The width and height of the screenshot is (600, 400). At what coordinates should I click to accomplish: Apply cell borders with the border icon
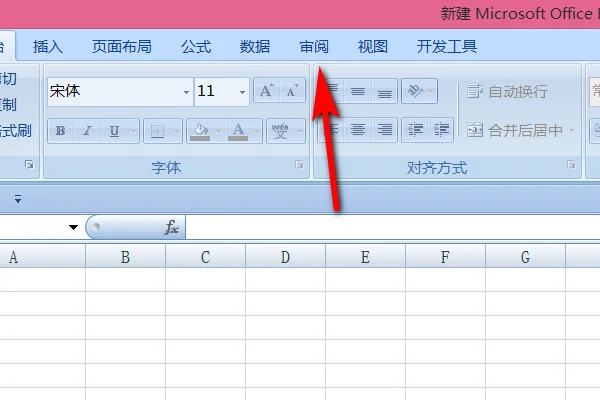pyautogui.click(x=157, y=131)
